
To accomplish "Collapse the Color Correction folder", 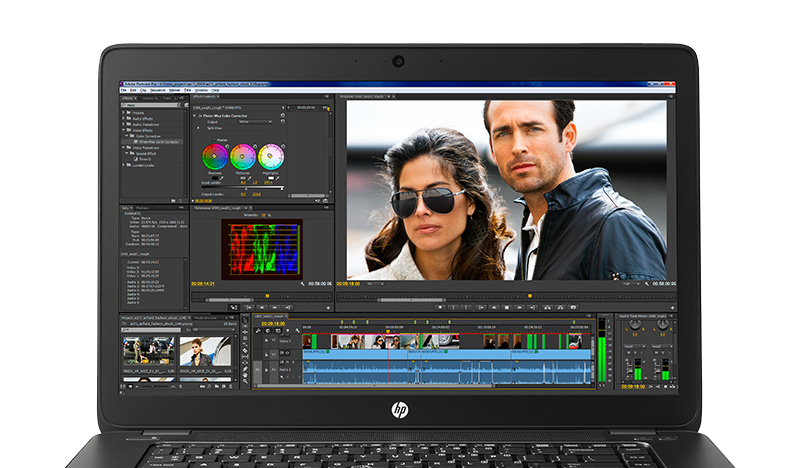I will pyautogui.click(x=127, y=136).
